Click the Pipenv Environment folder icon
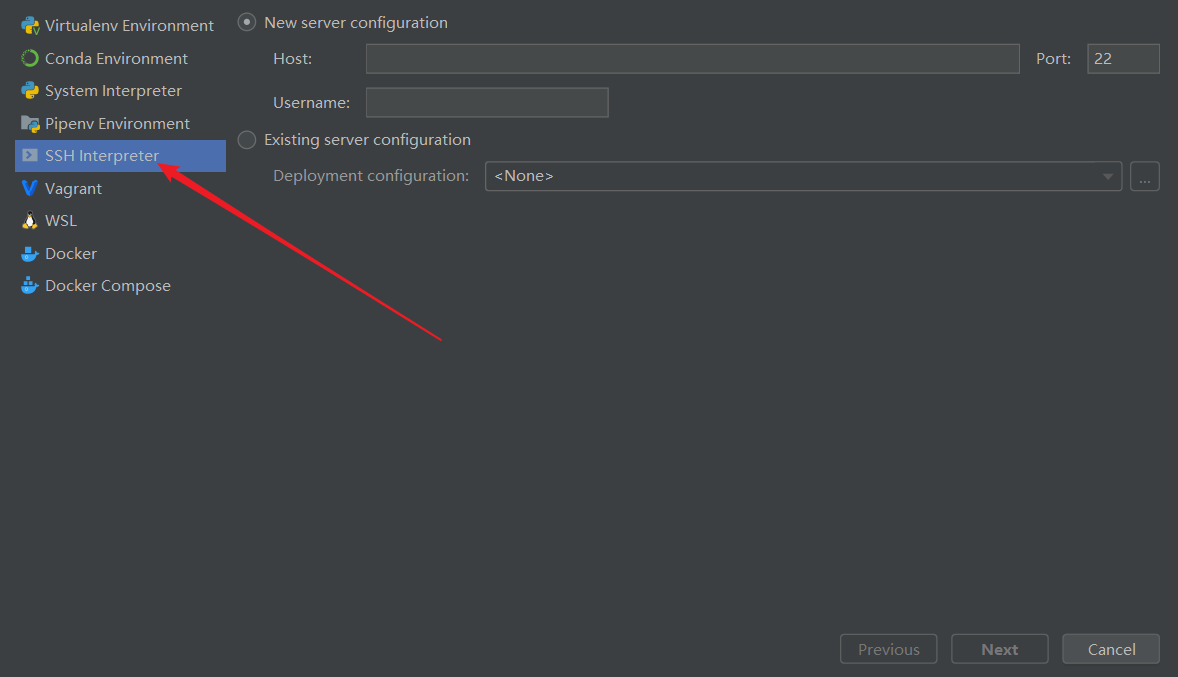 coord(29,124)
